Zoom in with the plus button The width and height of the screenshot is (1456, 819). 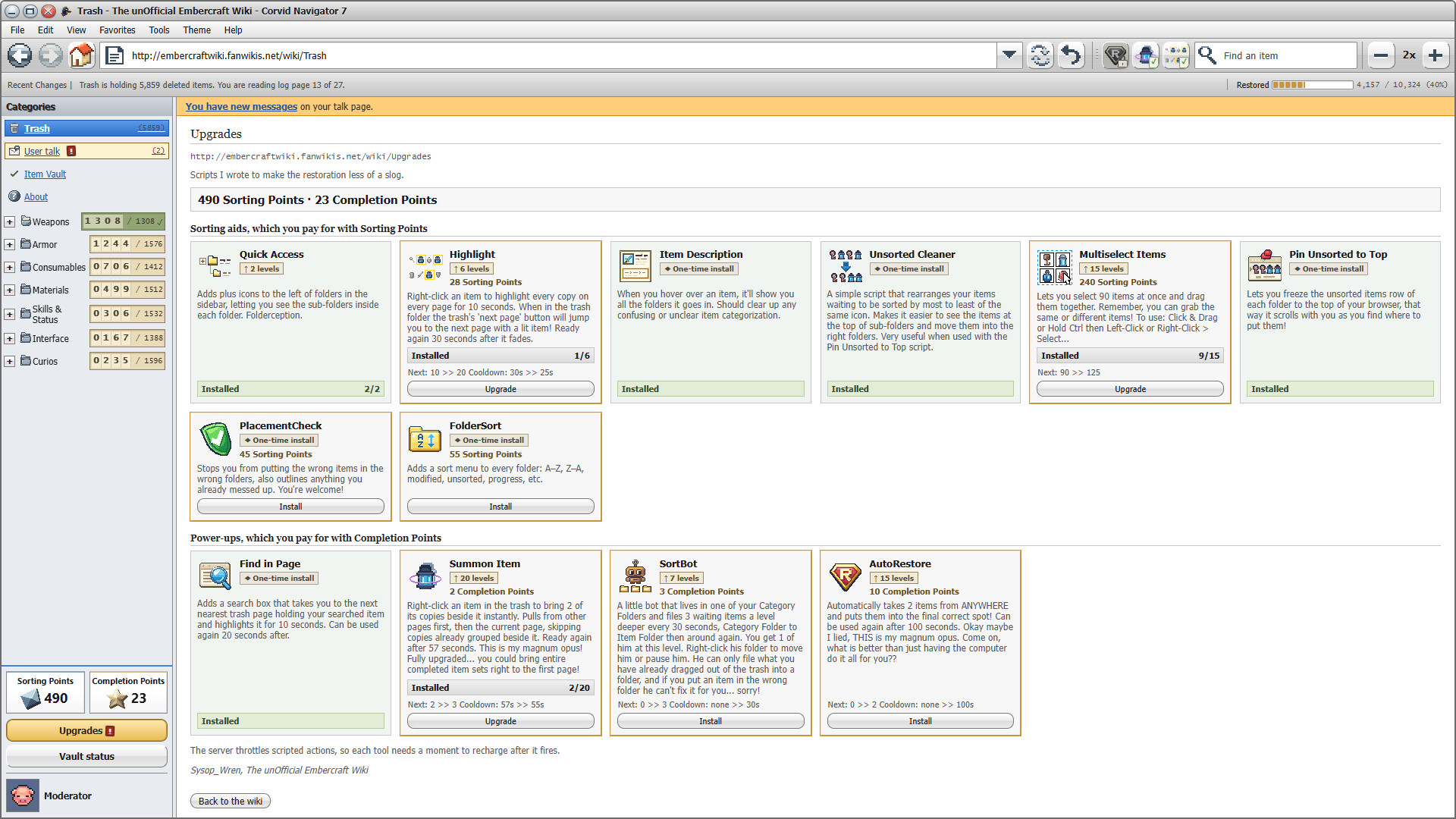[1435, 55]
